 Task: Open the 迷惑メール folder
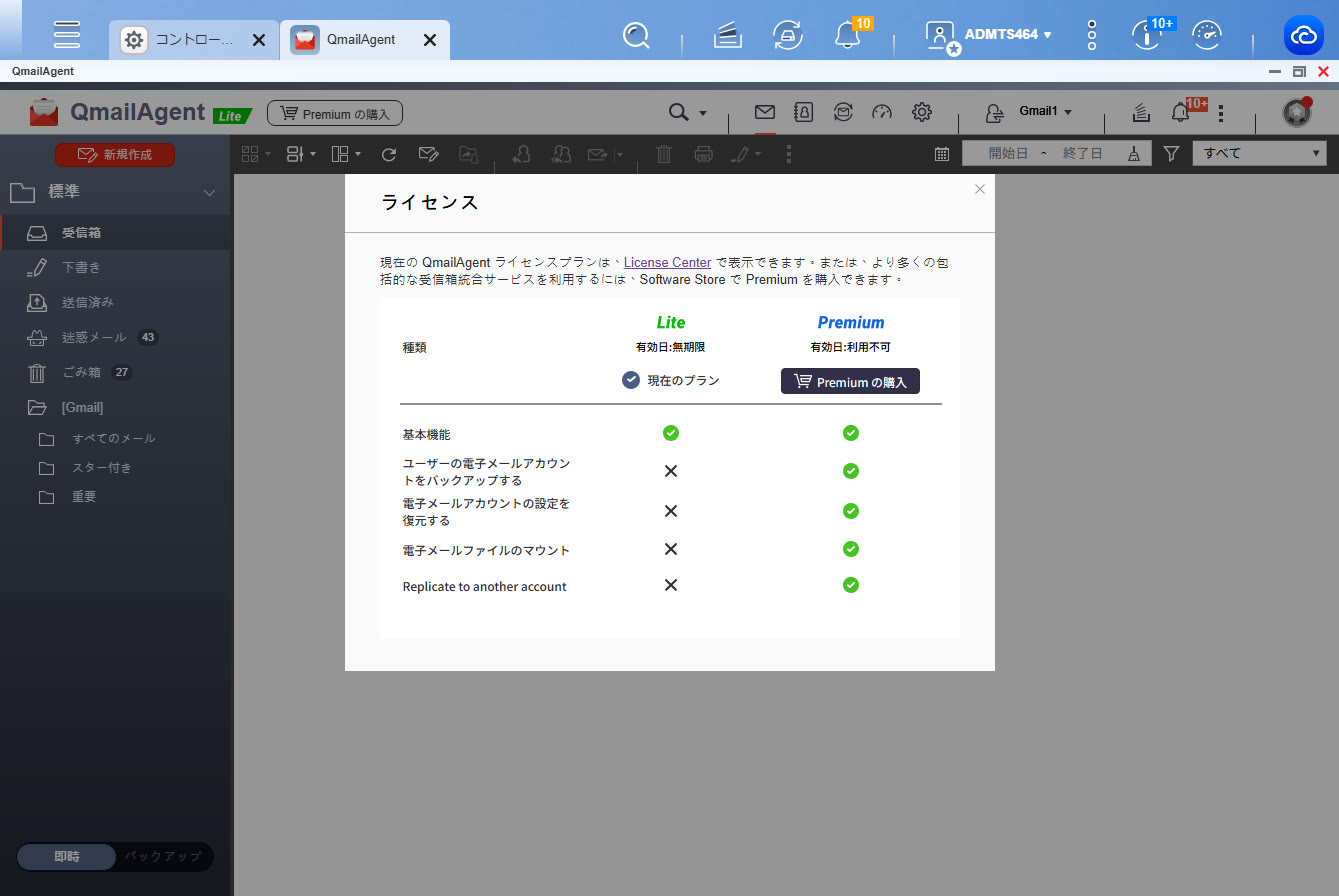point(94,338)
